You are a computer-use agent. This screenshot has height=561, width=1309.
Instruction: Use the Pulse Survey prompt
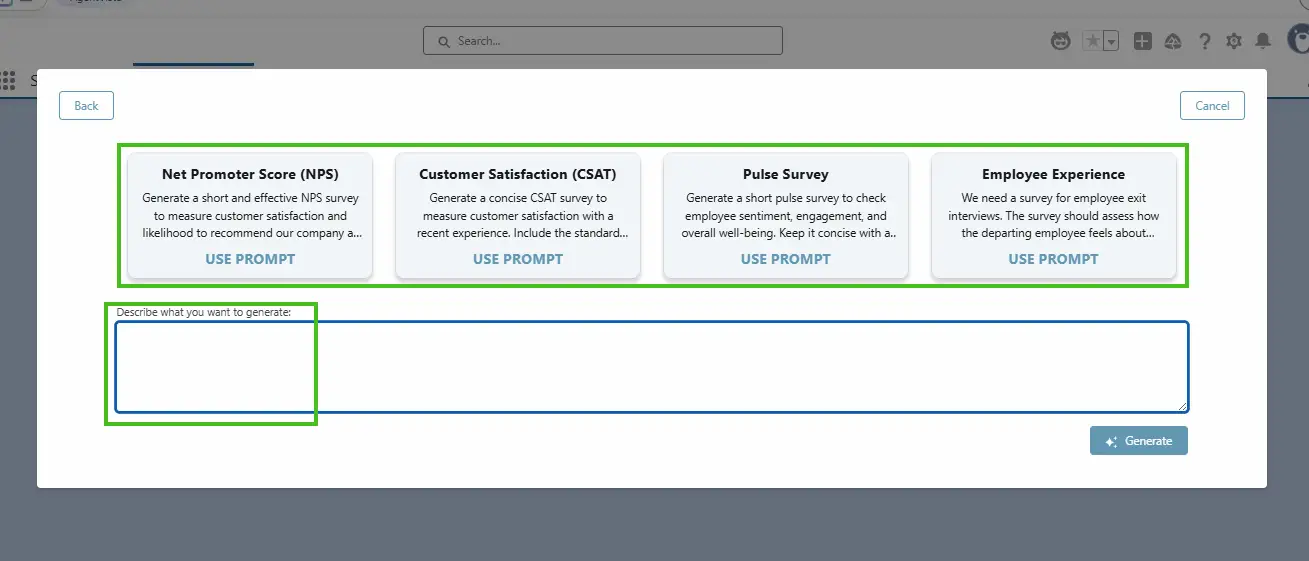click(x=785, y=259)
